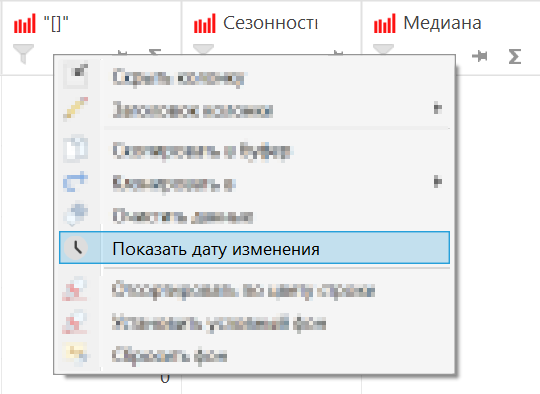Viewport: 540px width, 394px height.
Task: Choose the menu entry with the blue curved arrow
Action: click(x=254, y=183)
